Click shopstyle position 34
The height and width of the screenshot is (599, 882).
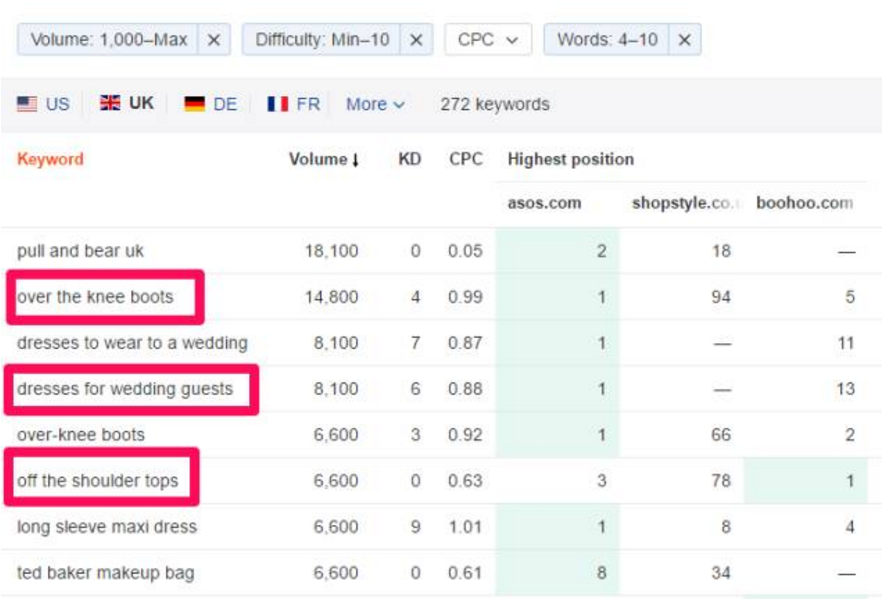[x=721, y=573]
